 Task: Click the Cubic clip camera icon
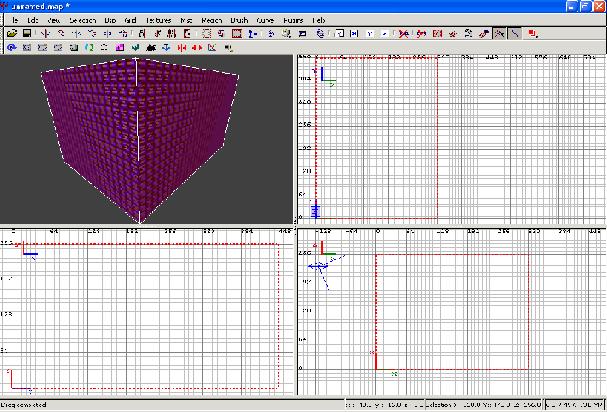(x=302, y=34)
